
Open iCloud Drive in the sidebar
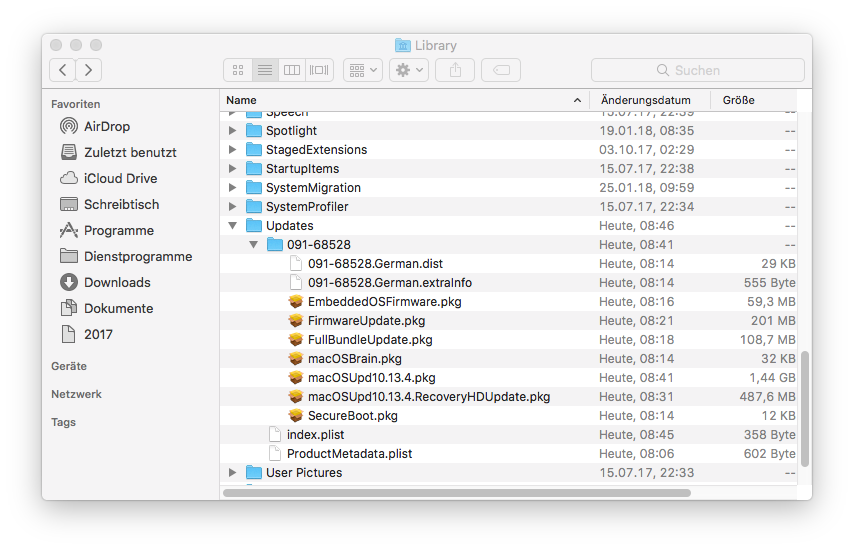coord(108,179)
